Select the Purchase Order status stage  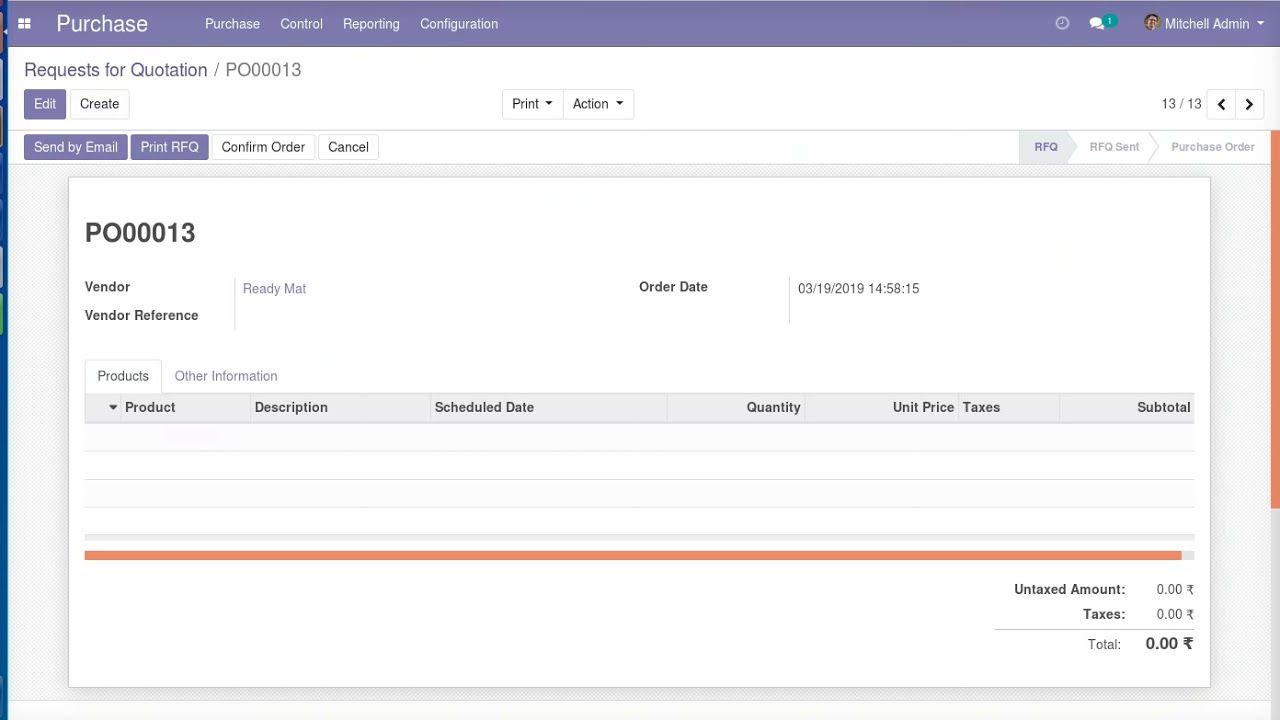point(1212,147)
